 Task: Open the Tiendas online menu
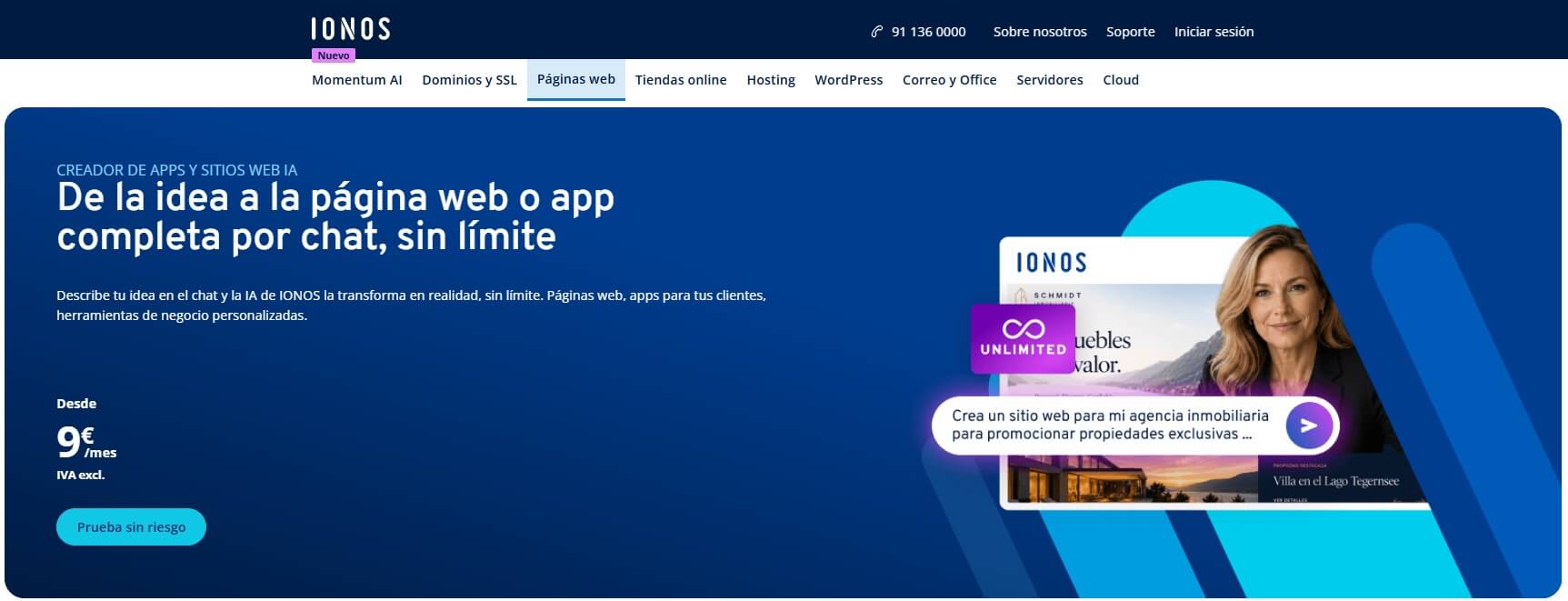681,80
